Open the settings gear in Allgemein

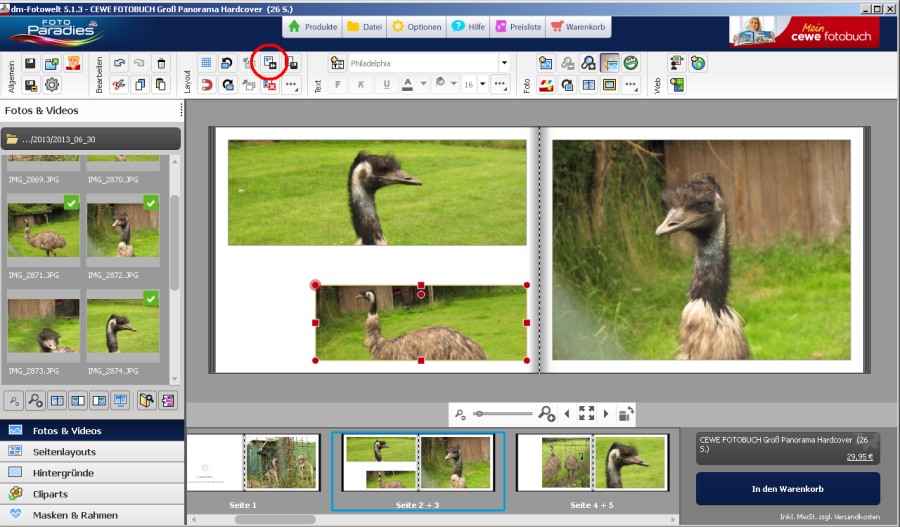[x=52, y=85]
